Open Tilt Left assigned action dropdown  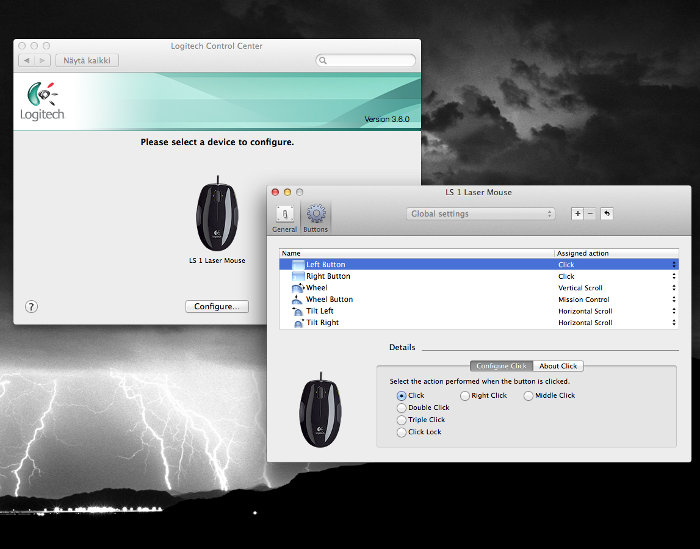point(674,311)
